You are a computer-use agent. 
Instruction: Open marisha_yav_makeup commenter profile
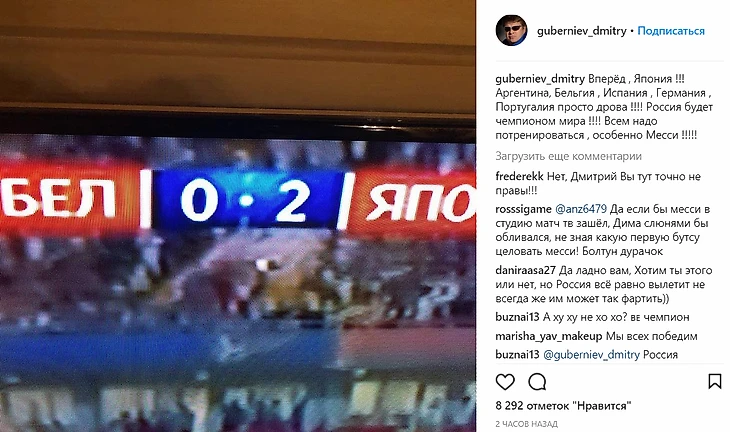pyautogui.click(x=548, y=336)
